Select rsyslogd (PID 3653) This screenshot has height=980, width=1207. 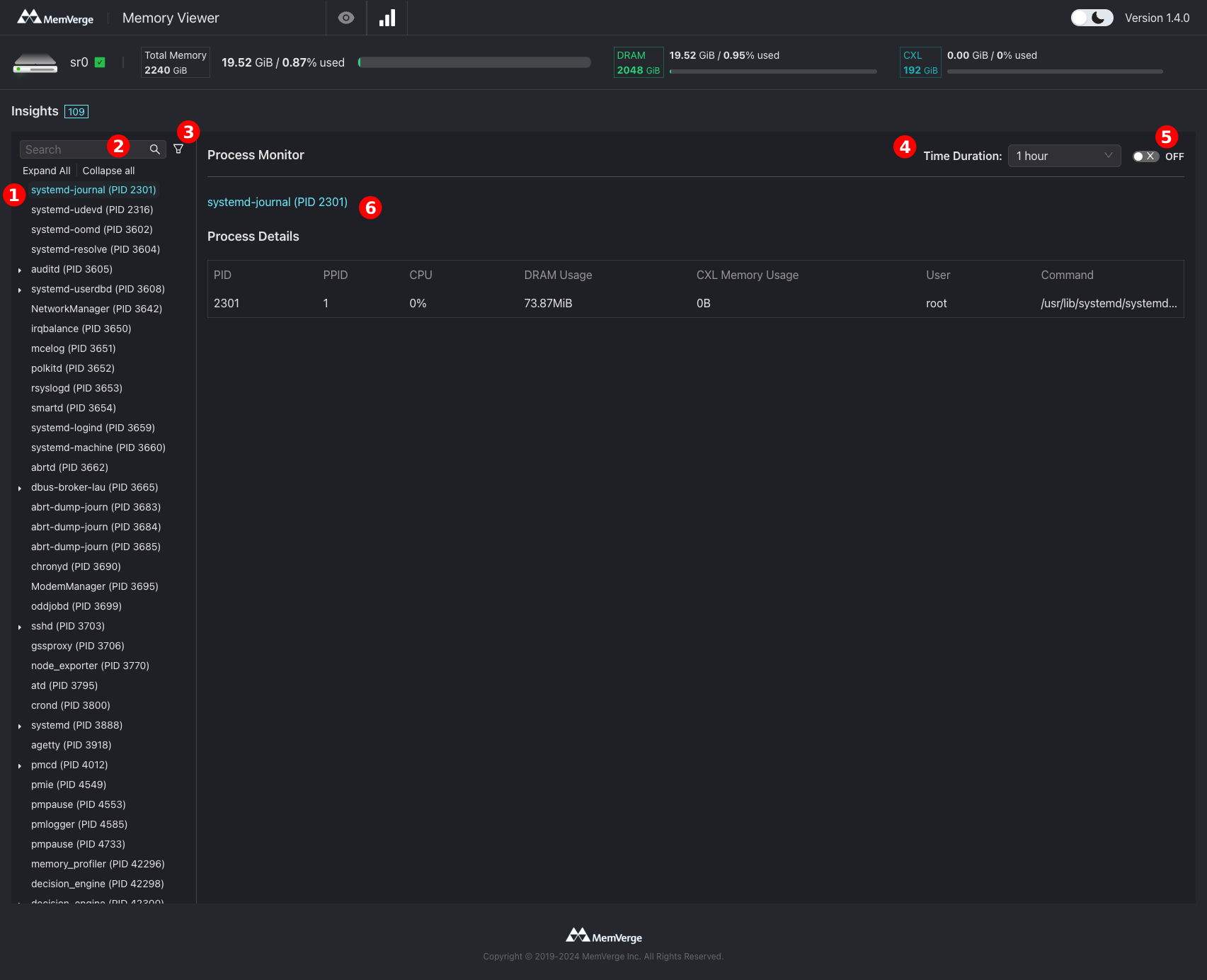pos(76,388)
